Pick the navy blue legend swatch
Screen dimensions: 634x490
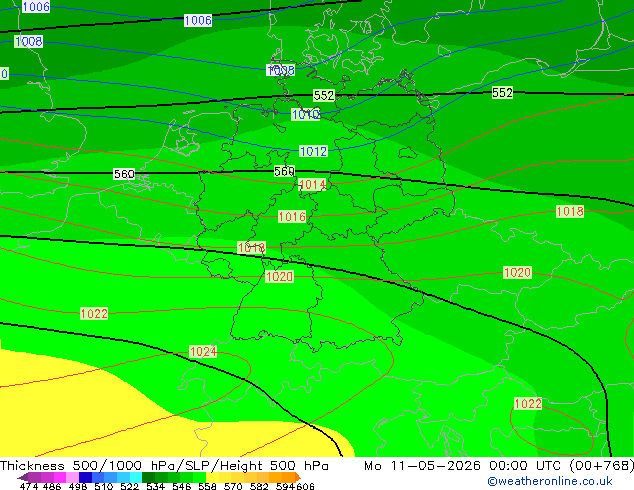85,477
